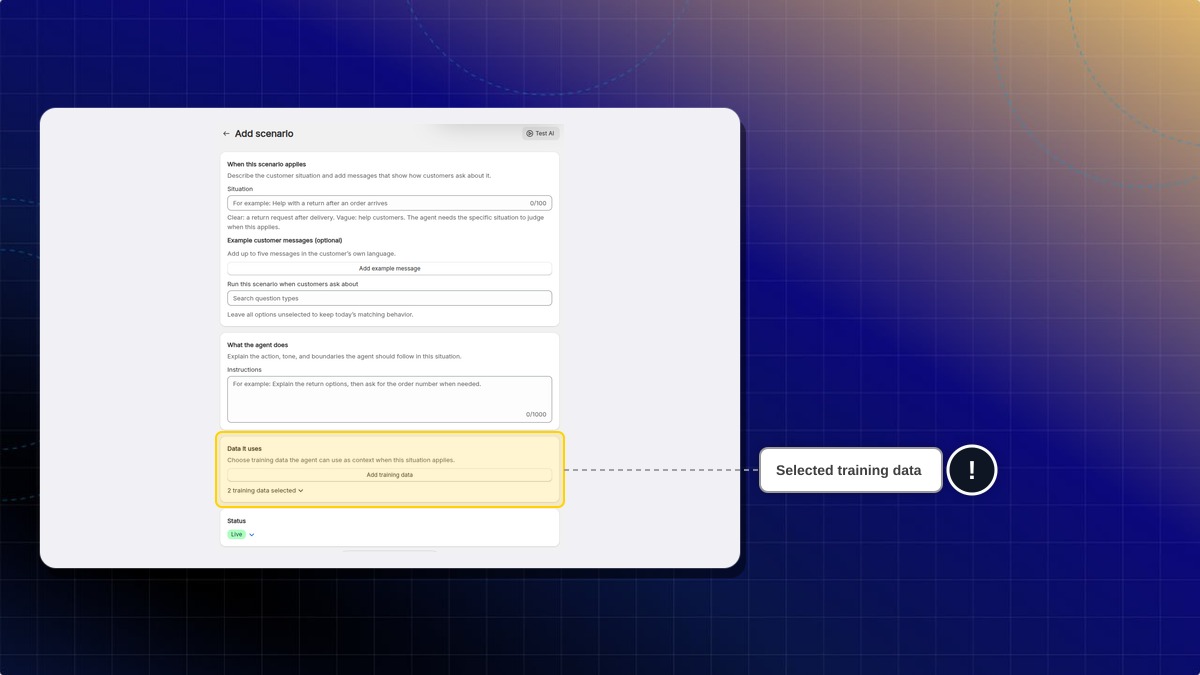This screenshot has width=1200, height=675.
Task: Click into the Instructions text area
Action: pyautogui.click(x=389, y=399)
